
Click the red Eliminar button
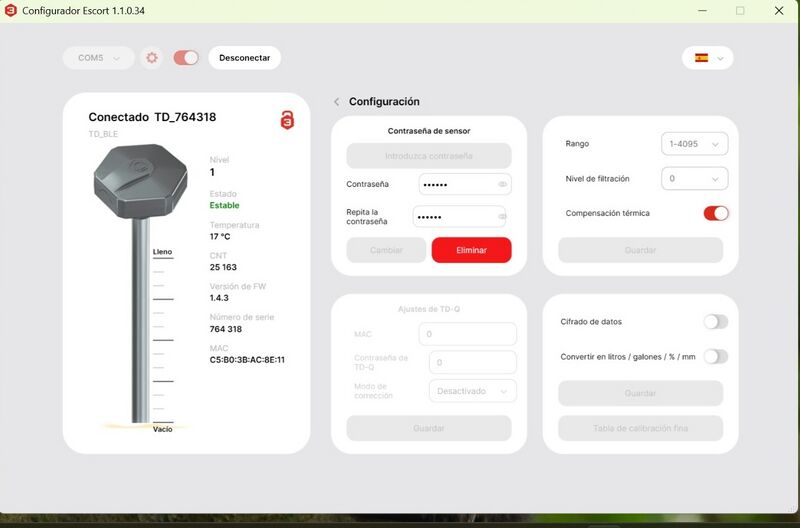pyautogui.click(x=471, y=250)
